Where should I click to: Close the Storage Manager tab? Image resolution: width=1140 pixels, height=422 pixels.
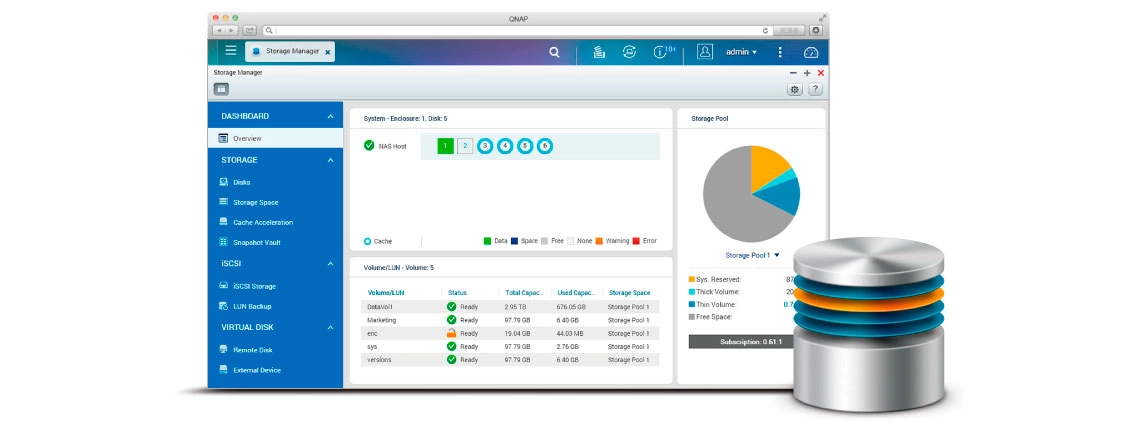pos(328,52)
